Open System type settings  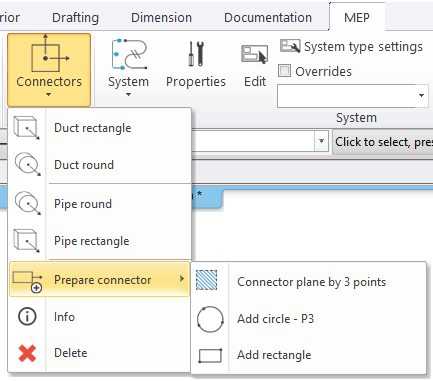tap(351, 46)
